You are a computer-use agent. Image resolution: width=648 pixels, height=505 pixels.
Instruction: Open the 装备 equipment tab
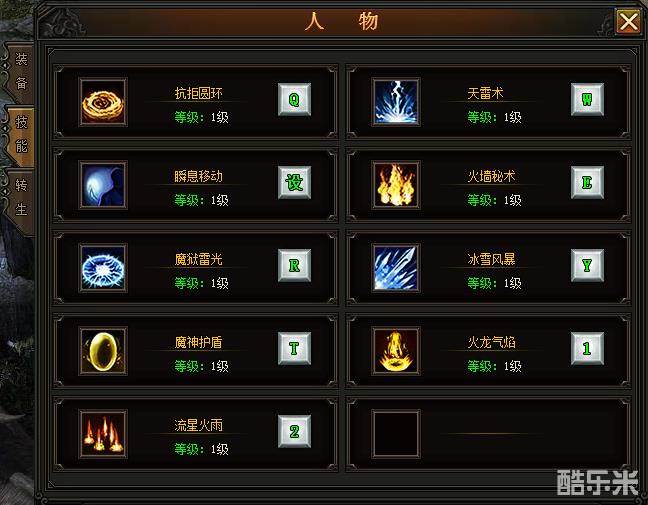click(x=19, y=72)
